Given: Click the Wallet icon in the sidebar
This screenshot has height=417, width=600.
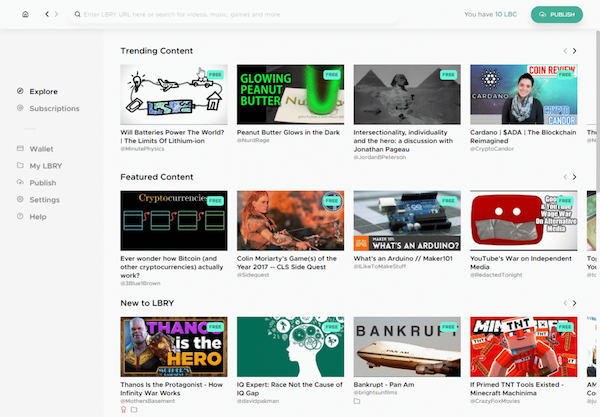Looking at the screenshot, I should [20, 149].
